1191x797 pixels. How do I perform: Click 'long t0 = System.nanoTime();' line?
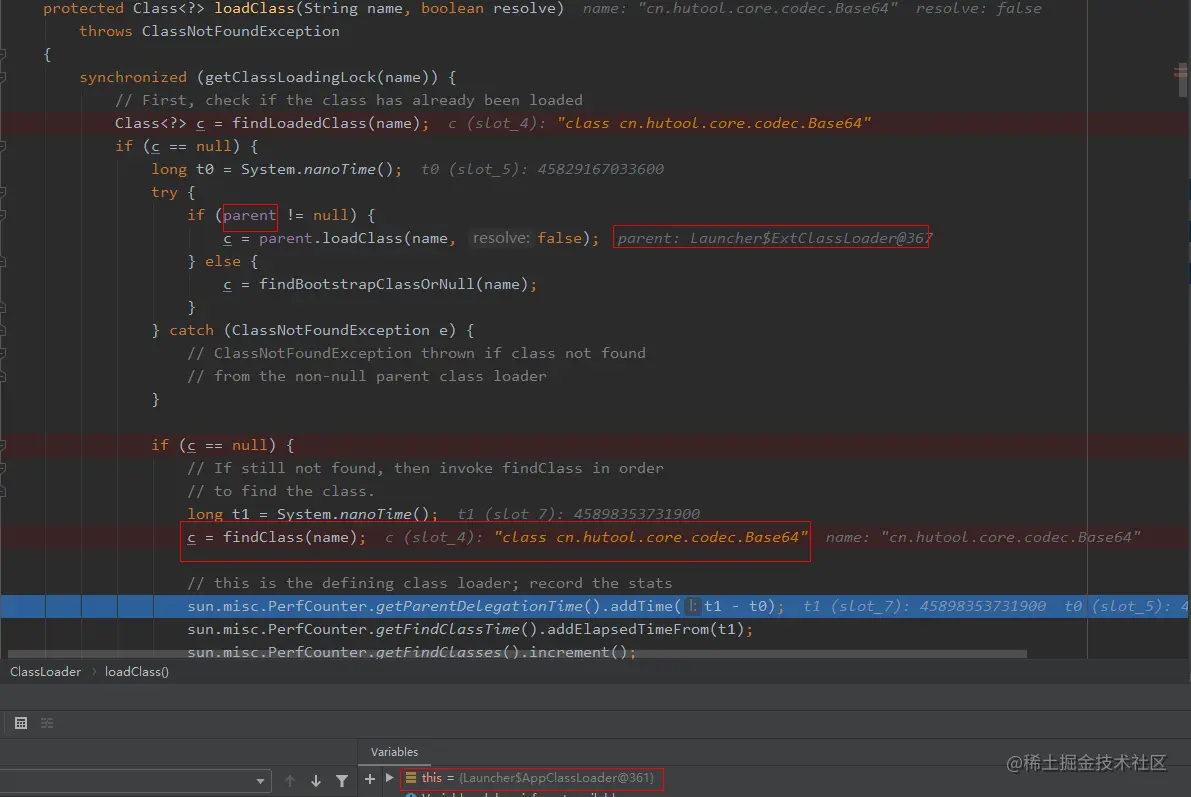[276, 169]
